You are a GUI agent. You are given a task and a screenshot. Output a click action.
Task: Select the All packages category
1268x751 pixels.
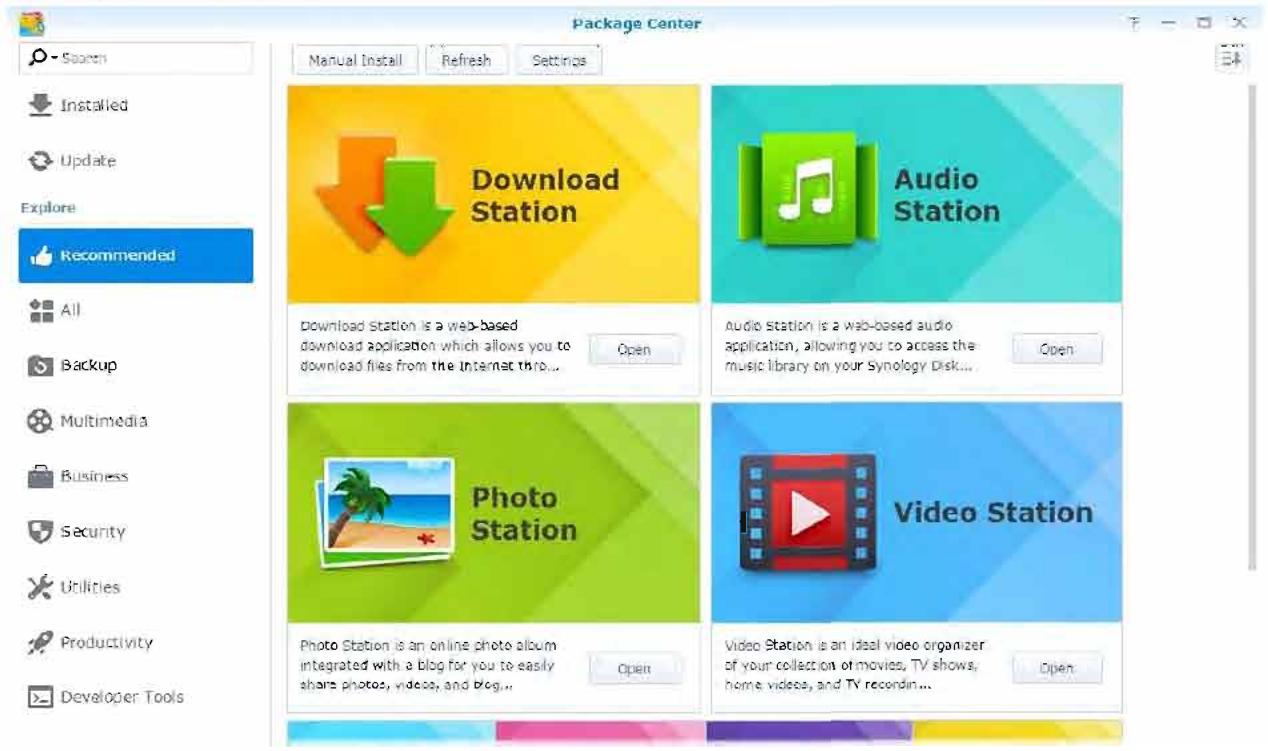[136, 311]
